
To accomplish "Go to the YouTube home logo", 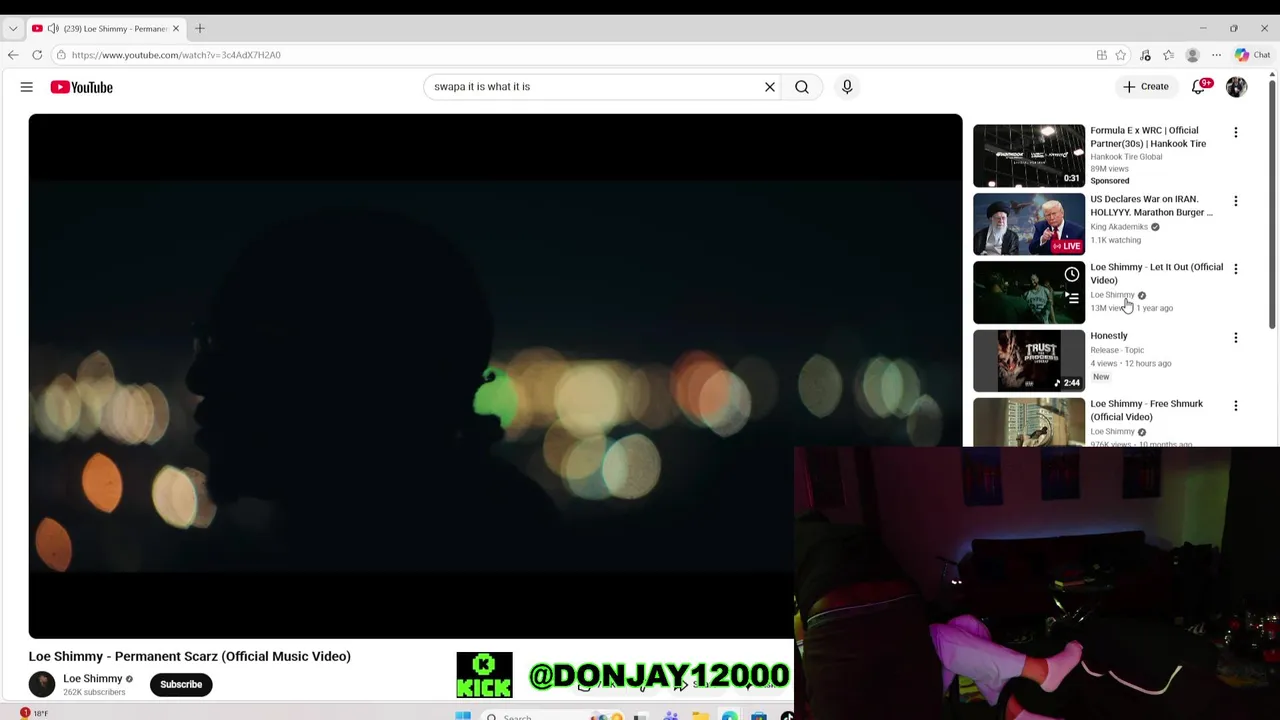I will click(82, 87).
